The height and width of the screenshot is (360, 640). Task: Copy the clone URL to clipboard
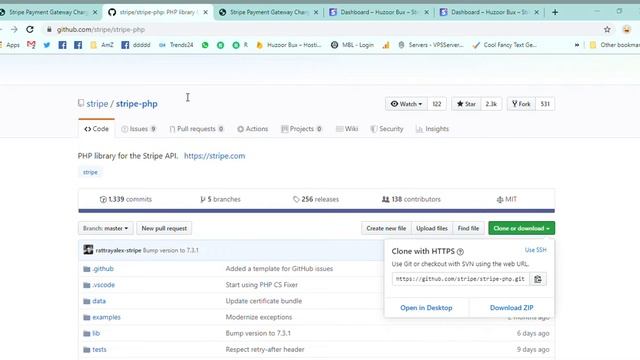[538, 279]
